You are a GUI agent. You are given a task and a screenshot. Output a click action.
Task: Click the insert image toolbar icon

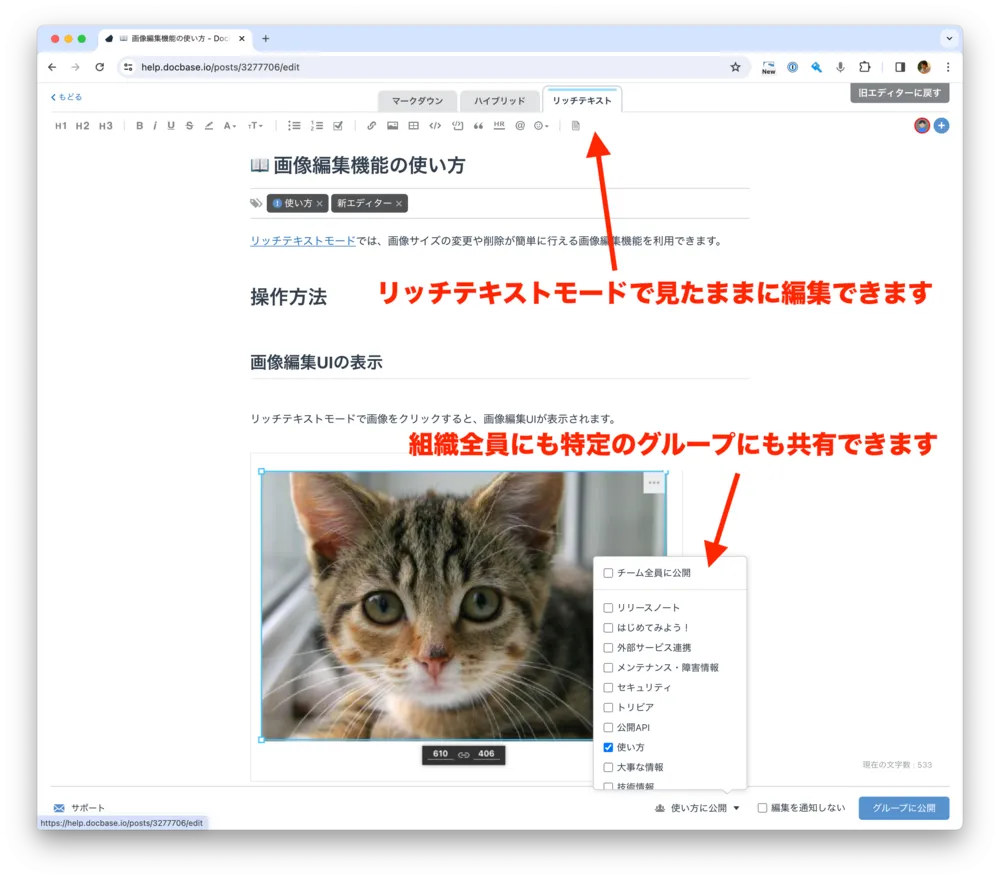[x=393, y=126]
